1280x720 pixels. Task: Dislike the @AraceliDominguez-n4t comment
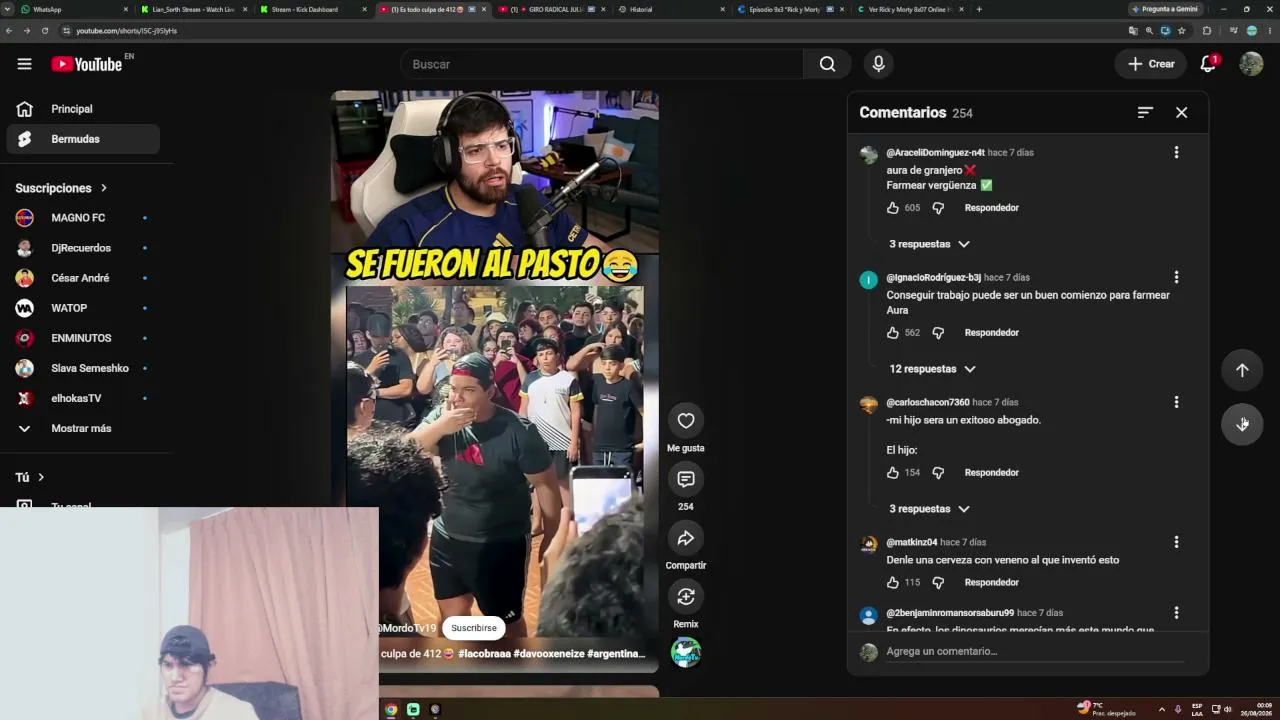click(x=938, y=208)
